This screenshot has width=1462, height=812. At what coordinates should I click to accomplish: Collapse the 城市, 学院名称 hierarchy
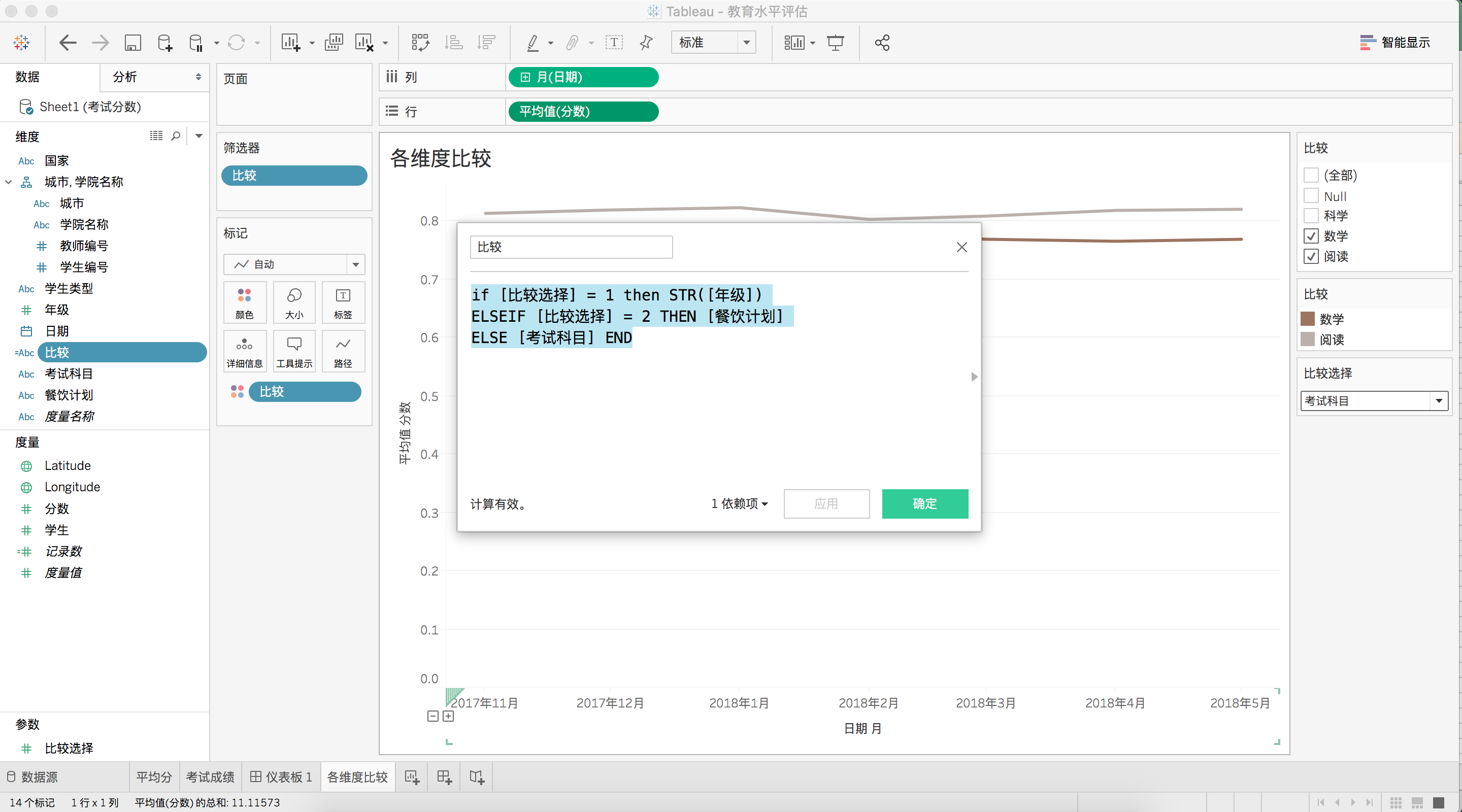[x=8, y=182]
